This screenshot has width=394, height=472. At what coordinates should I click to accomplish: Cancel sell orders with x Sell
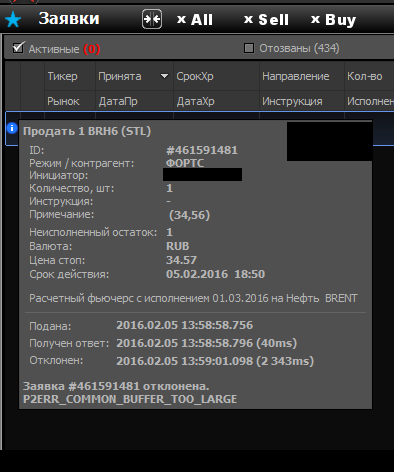(266, 20)
